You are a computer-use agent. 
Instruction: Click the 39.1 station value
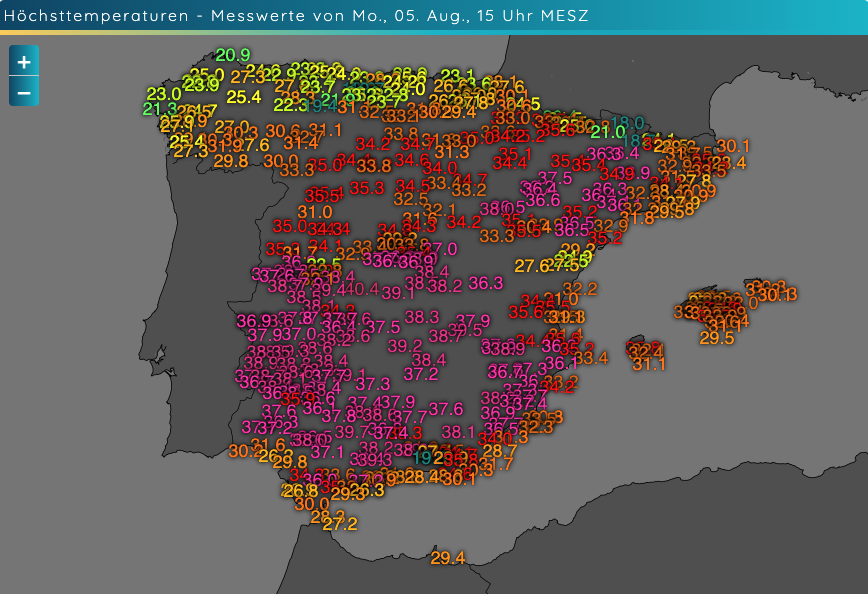[x=398, y=293]
